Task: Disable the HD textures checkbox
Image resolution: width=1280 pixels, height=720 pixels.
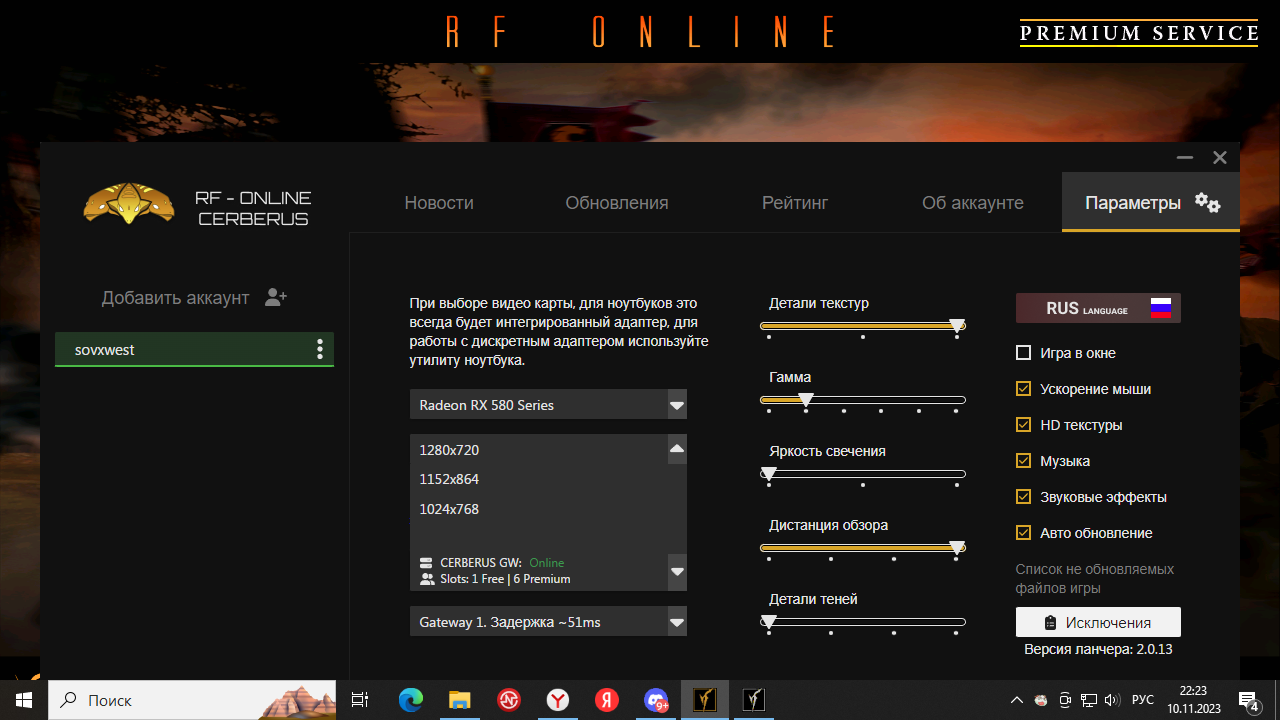Action: coord(1023,425)
